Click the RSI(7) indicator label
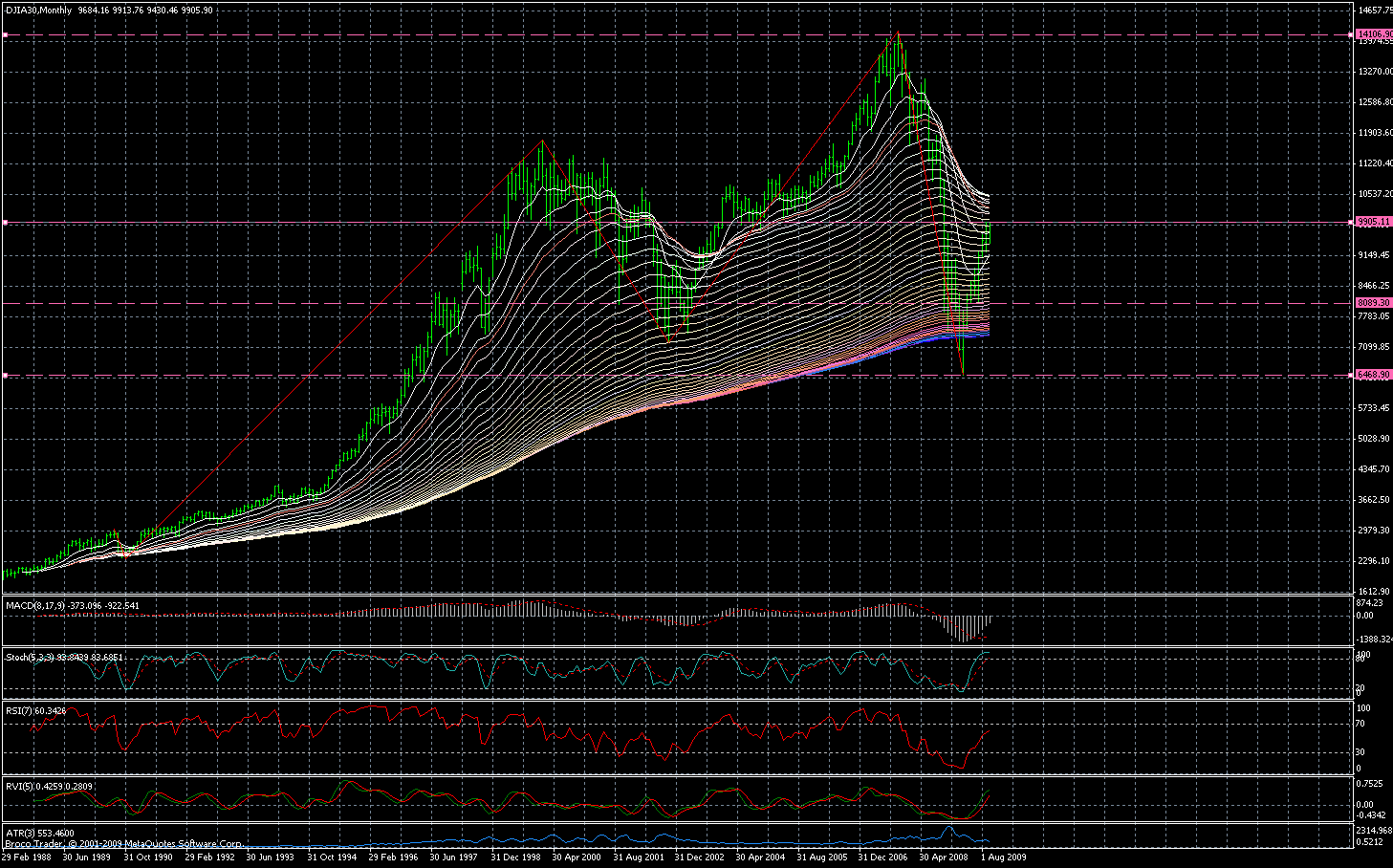1393x868 pixels. 21,710
